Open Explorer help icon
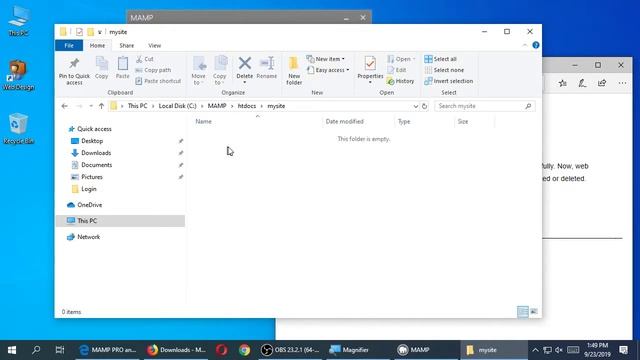 (536, 45)
